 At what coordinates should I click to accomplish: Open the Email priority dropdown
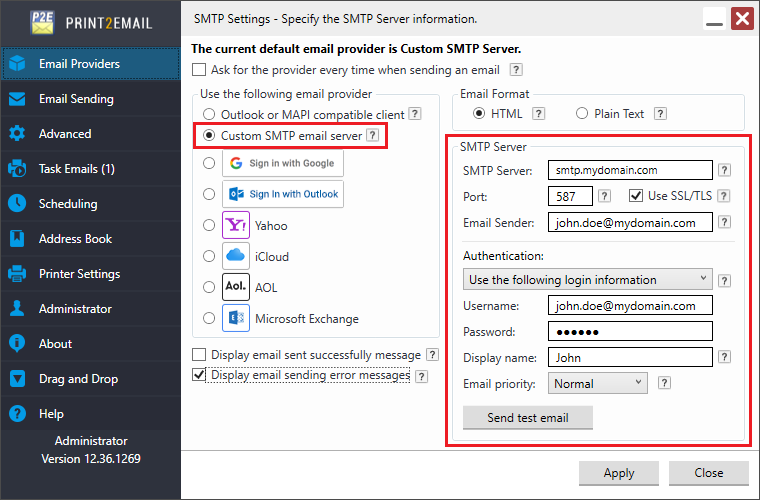click(x=597, y=383)
